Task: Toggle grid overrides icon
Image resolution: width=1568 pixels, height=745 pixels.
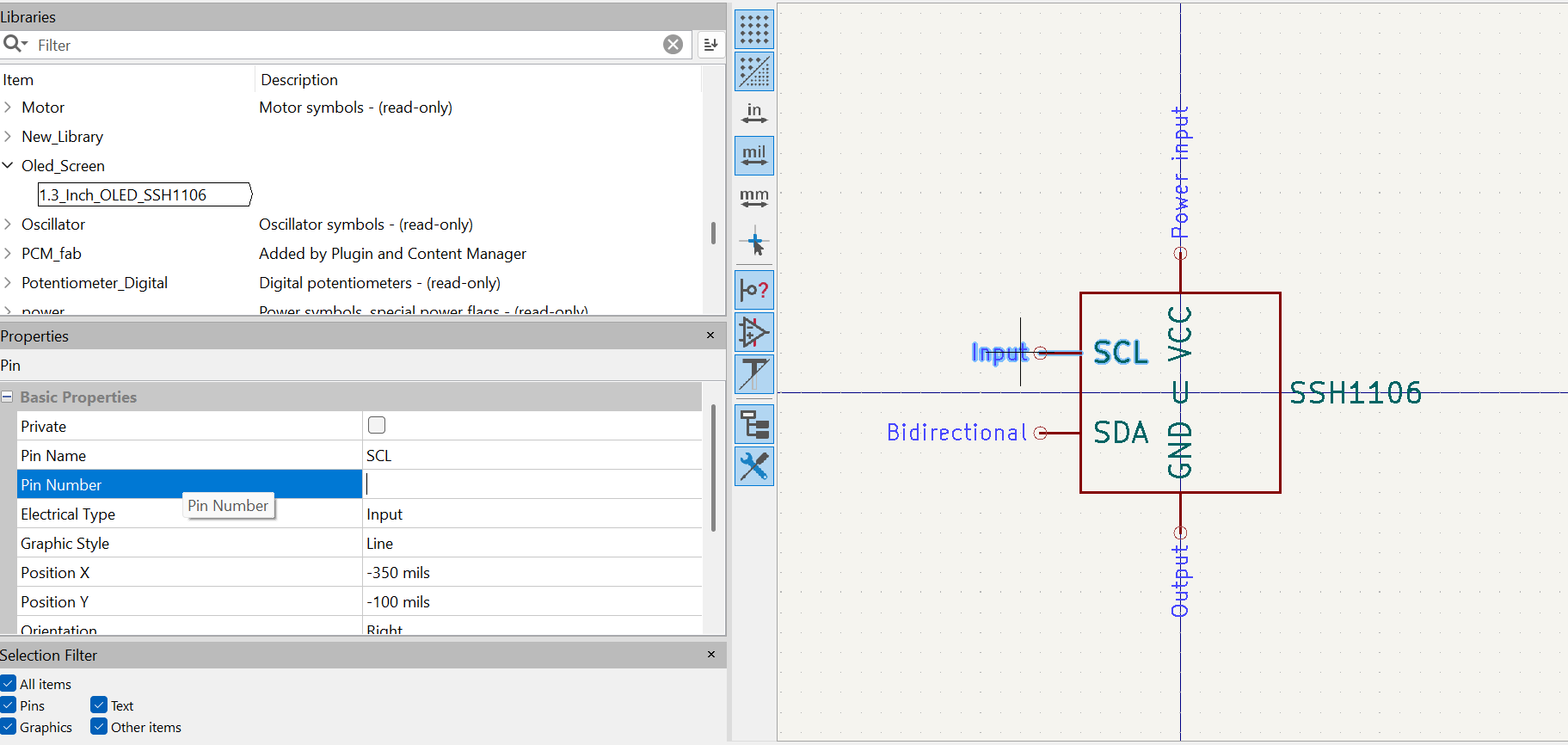Action: point(754,71)
